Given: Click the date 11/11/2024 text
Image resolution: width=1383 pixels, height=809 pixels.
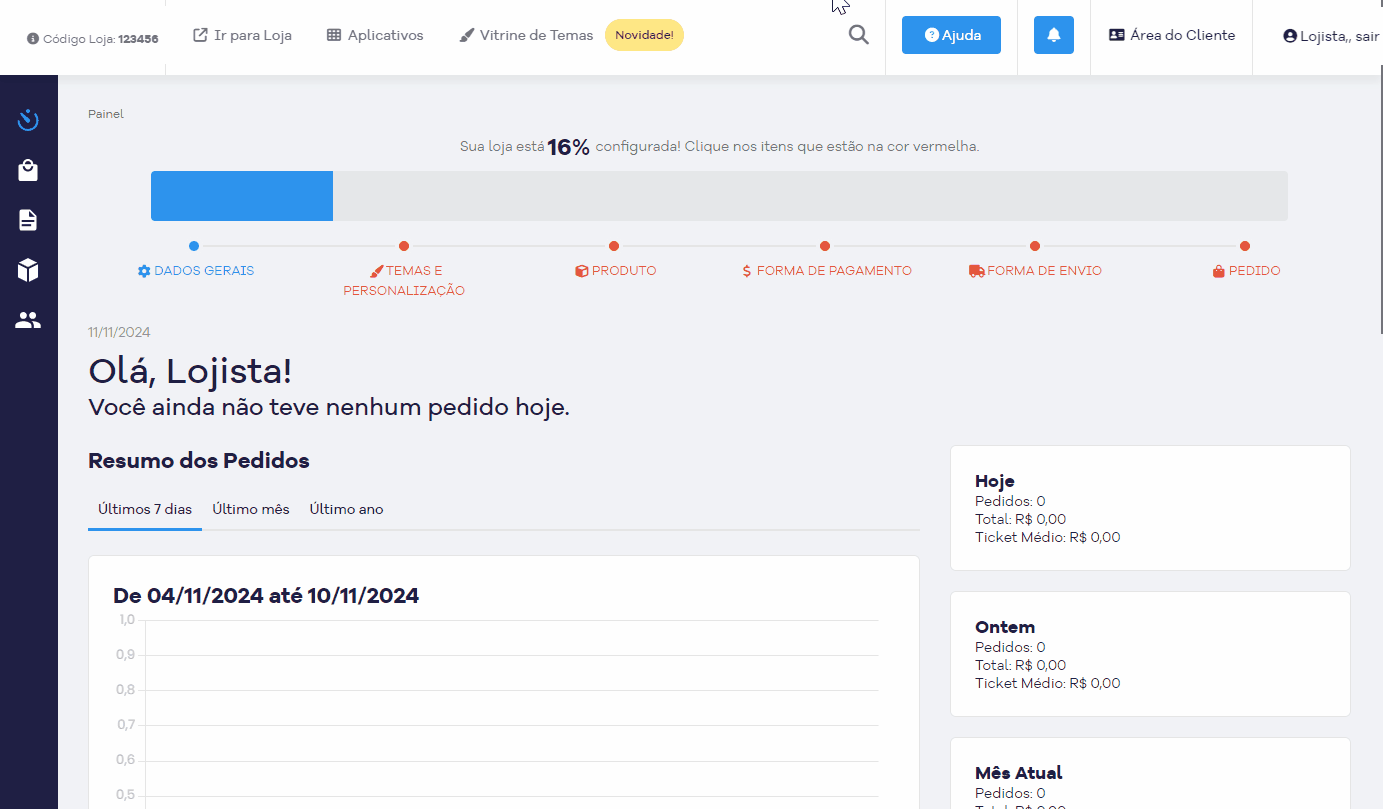Looking at the screenshot, I should click(119, 333).
